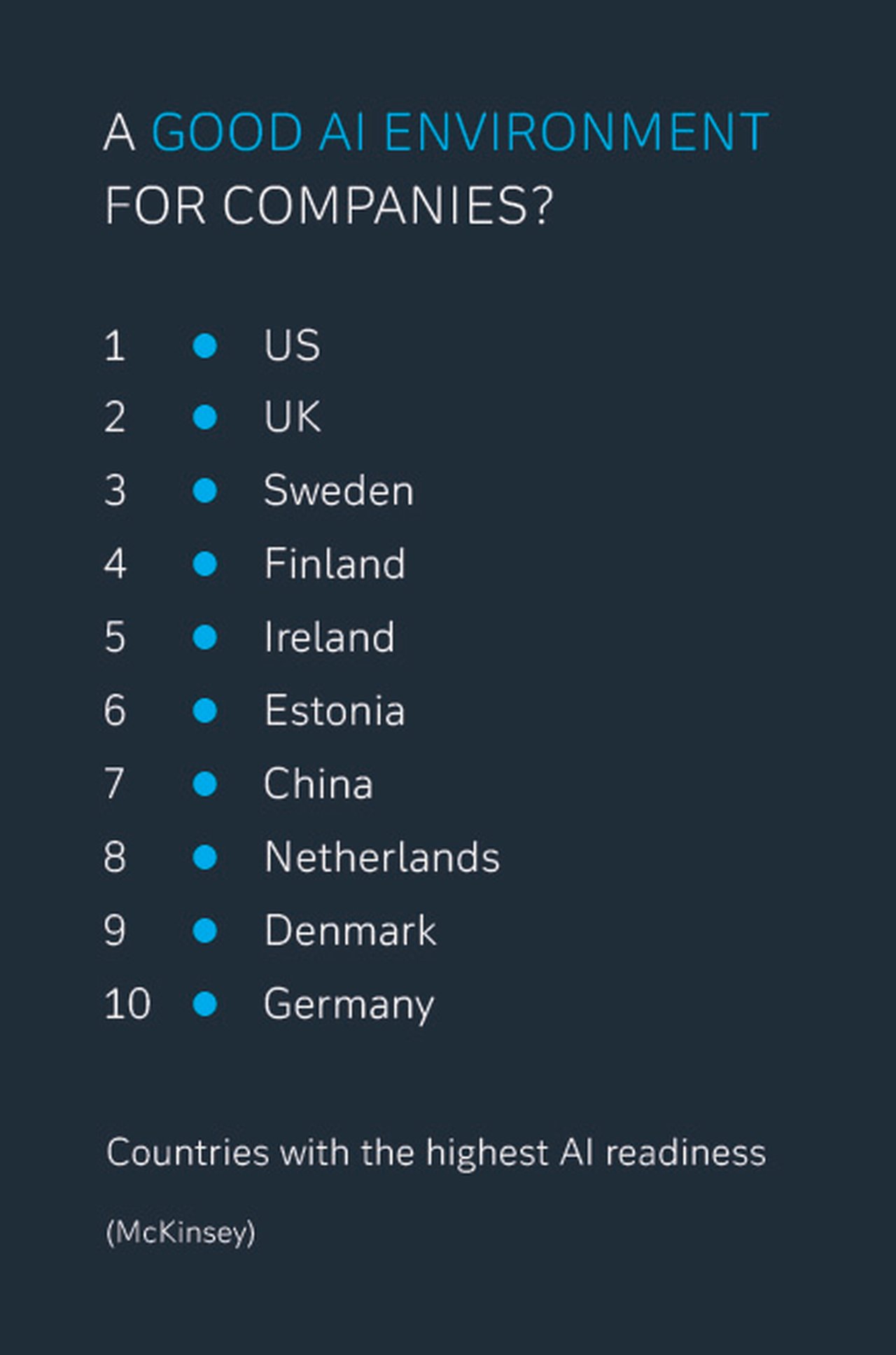Viewport: 896px width, 1355px height.
Task: Select the blue dot beside Germany
Action: tap(204, 1004)
